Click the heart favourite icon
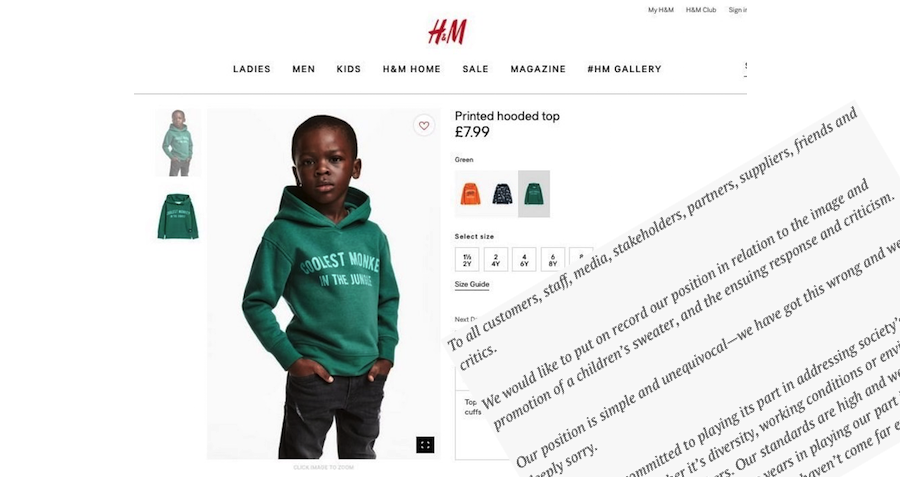 [x=424, y=125]
